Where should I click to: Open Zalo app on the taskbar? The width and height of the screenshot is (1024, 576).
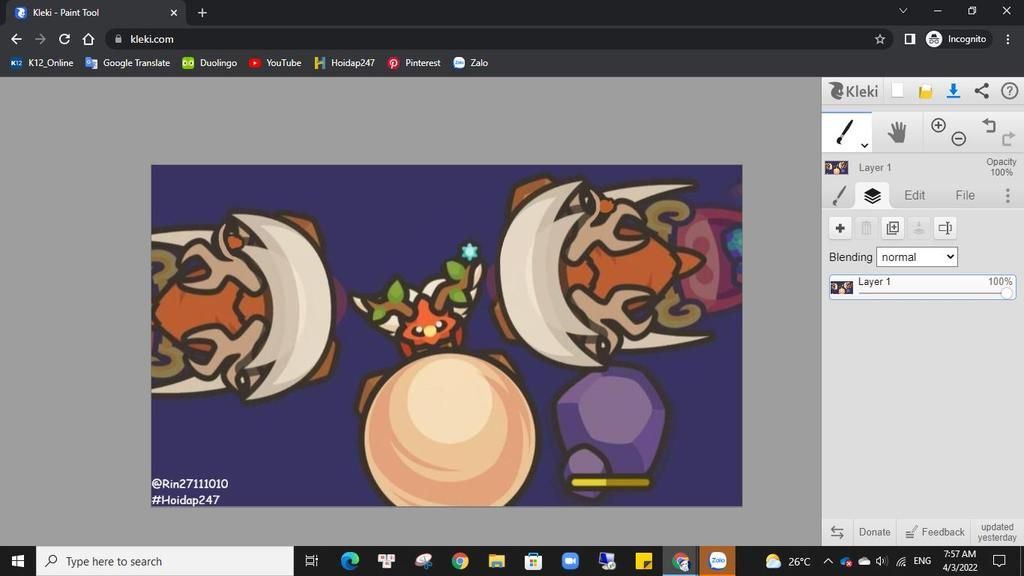(717, 561)
